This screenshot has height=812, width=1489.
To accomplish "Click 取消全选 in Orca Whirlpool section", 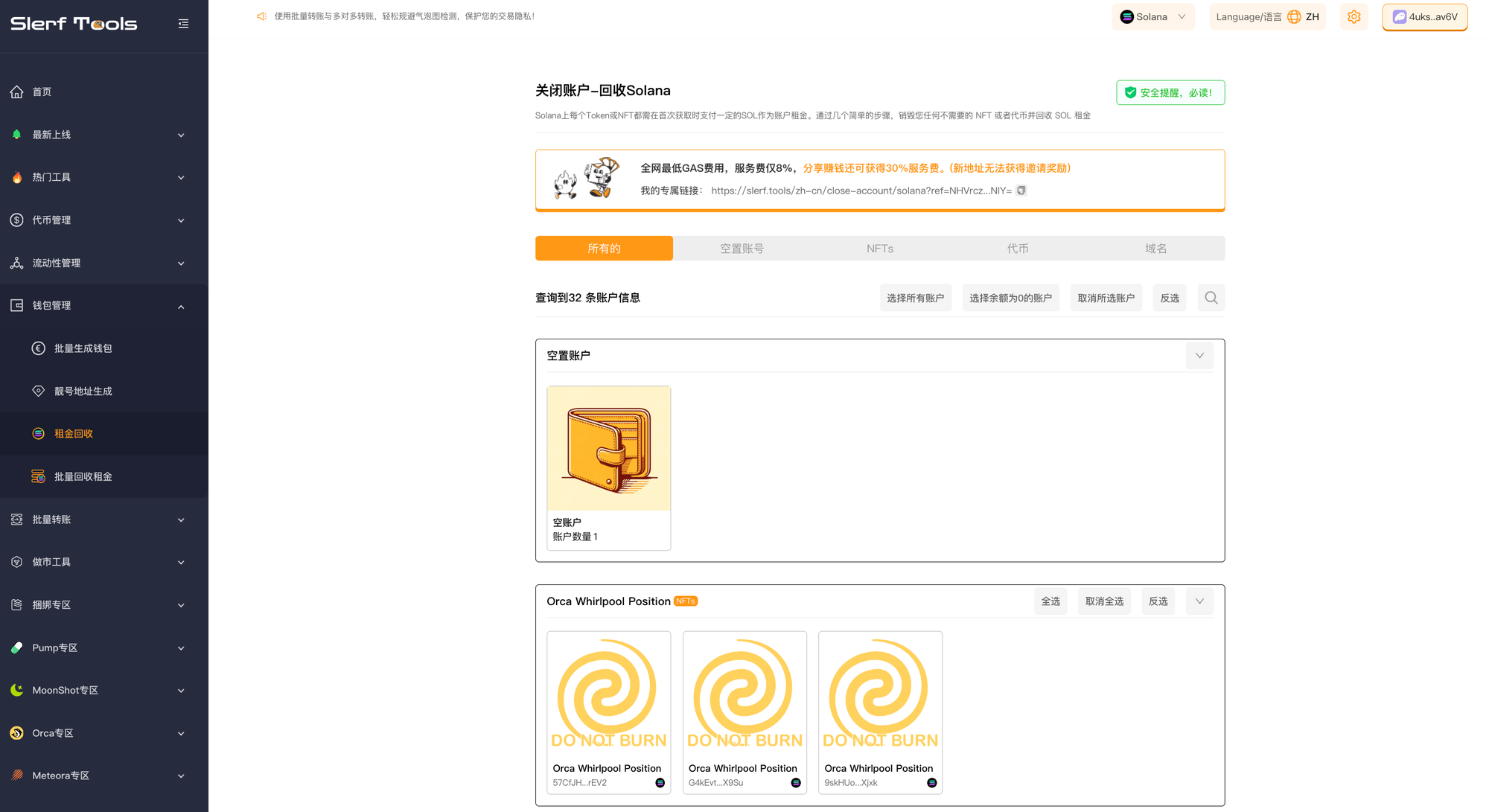I will (x=1104, y=601).
